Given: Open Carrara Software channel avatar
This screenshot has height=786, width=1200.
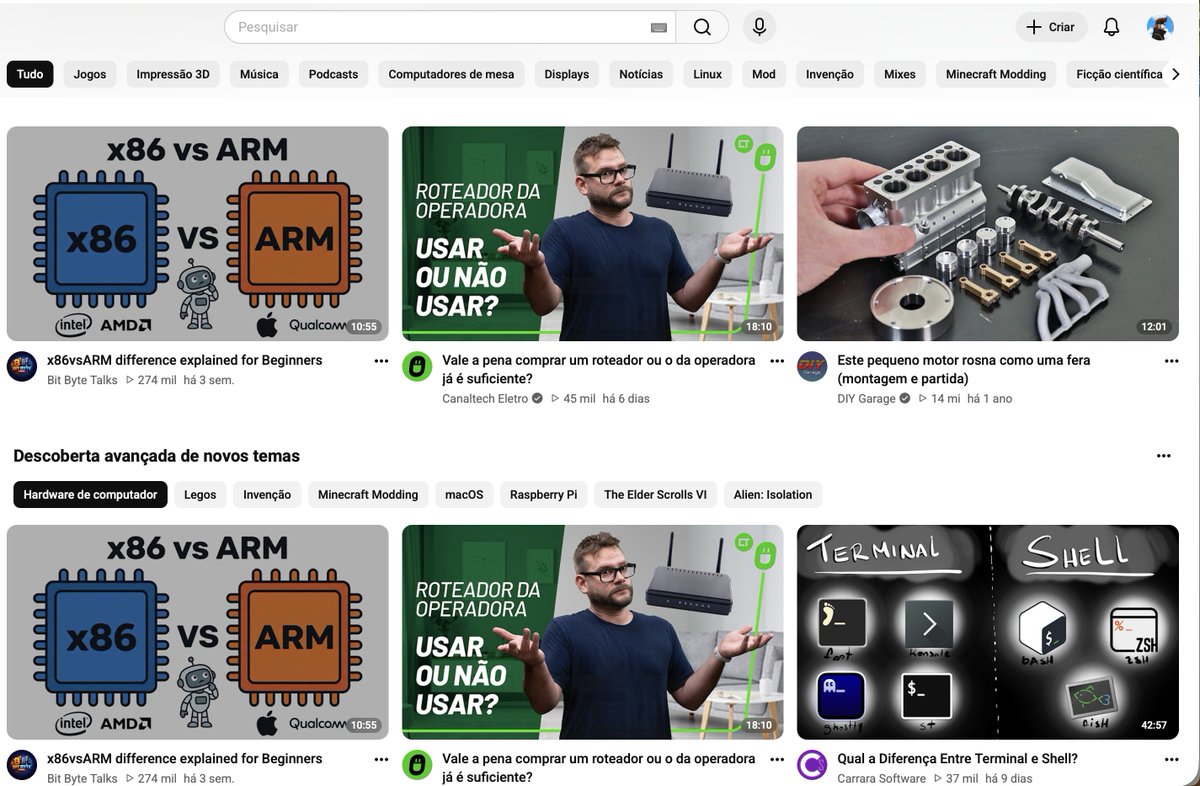Looking at the screenshot, I should pos(812,765).
